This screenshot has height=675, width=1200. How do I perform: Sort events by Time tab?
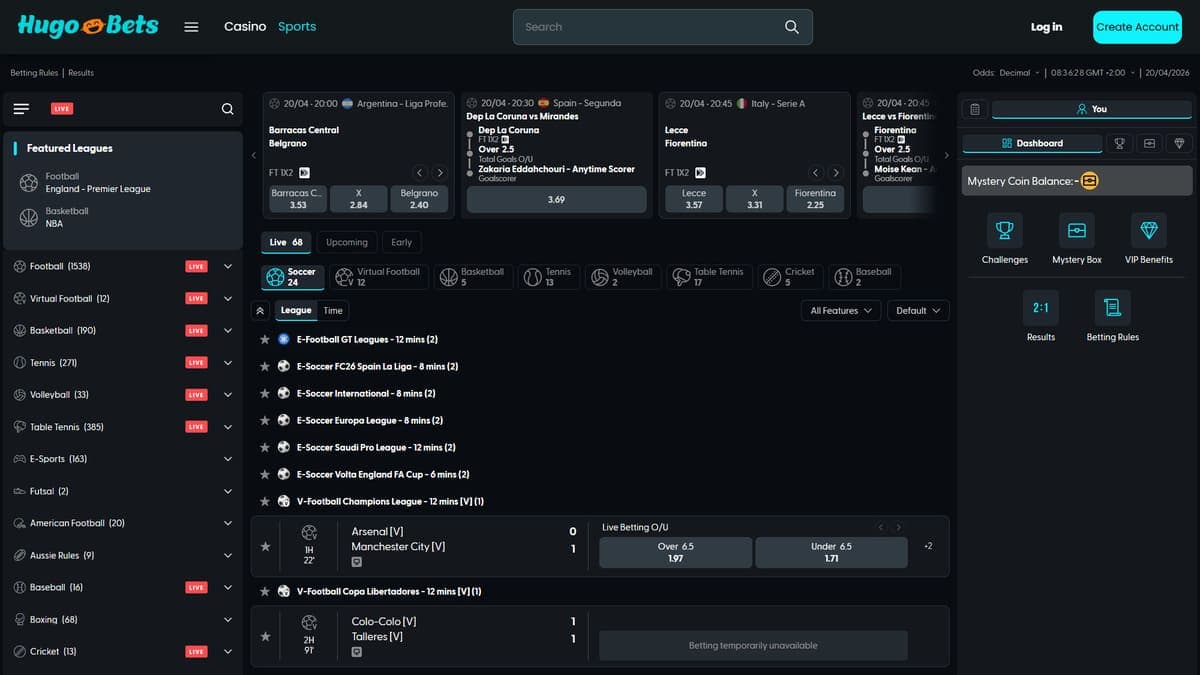tap(333, 311)
